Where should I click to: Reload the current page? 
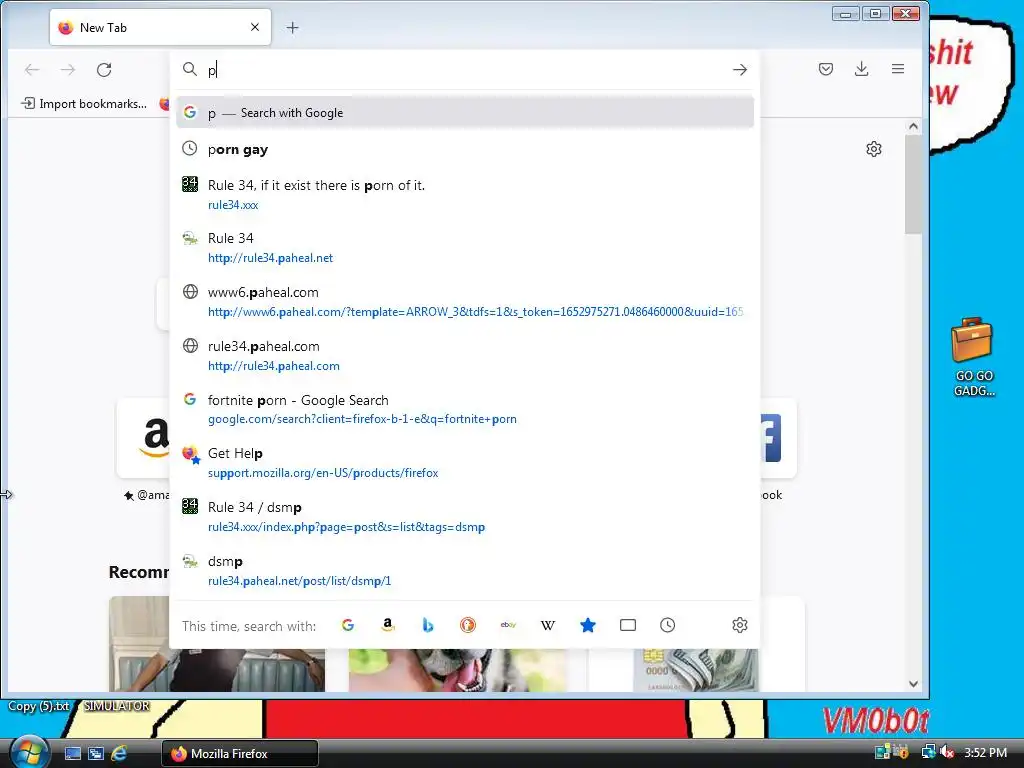[104, 69]
